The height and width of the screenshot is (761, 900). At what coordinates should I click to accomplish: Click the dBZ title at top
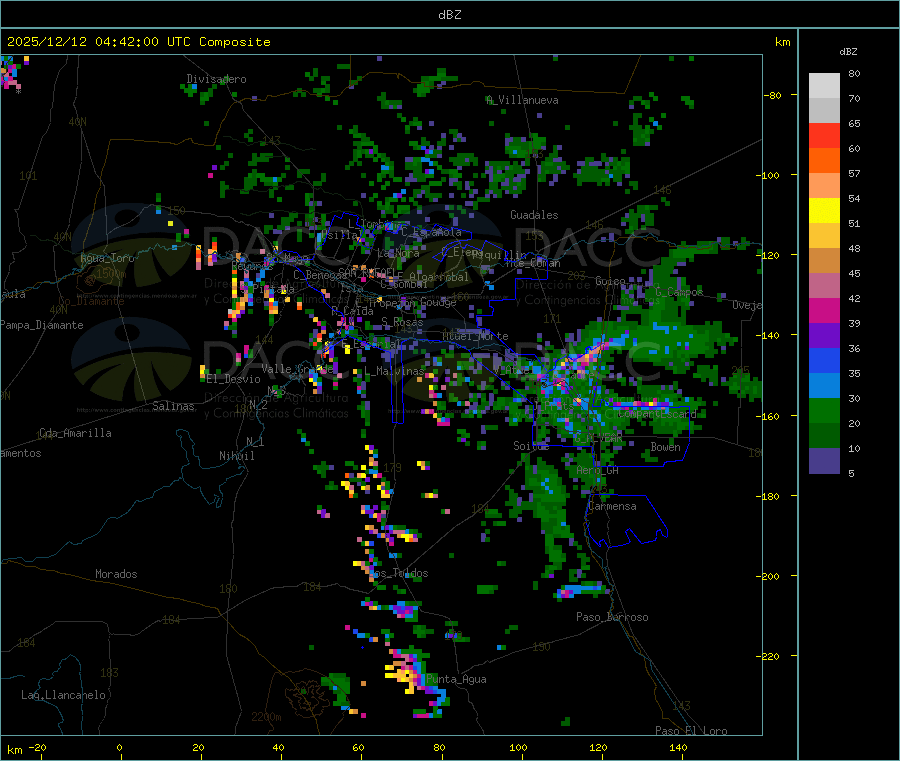(449, 15)
